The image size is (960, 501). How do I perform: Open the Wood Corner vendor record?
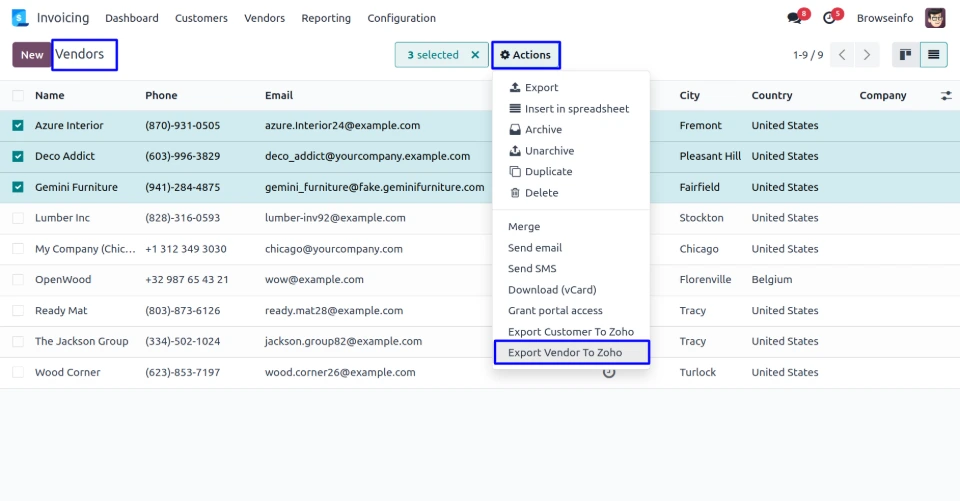click(68, 372)
